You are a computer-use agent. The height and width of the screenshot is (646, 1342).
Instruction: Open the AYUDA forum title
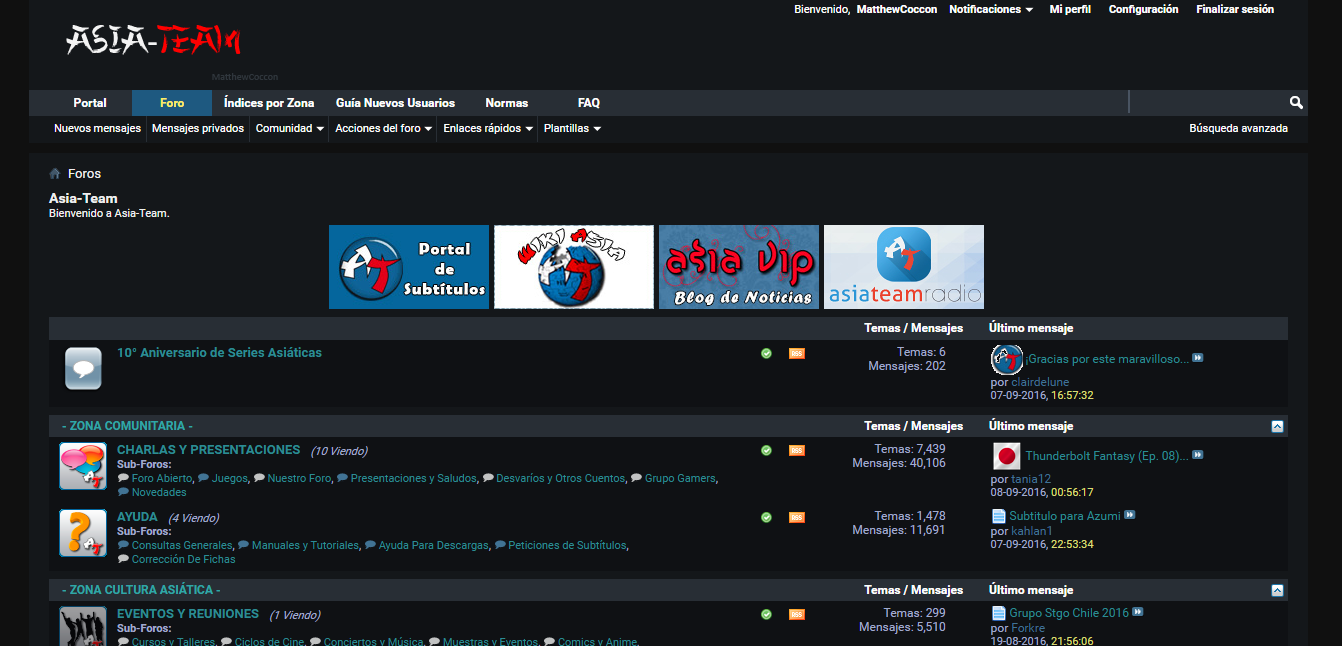tap(137, 517)
